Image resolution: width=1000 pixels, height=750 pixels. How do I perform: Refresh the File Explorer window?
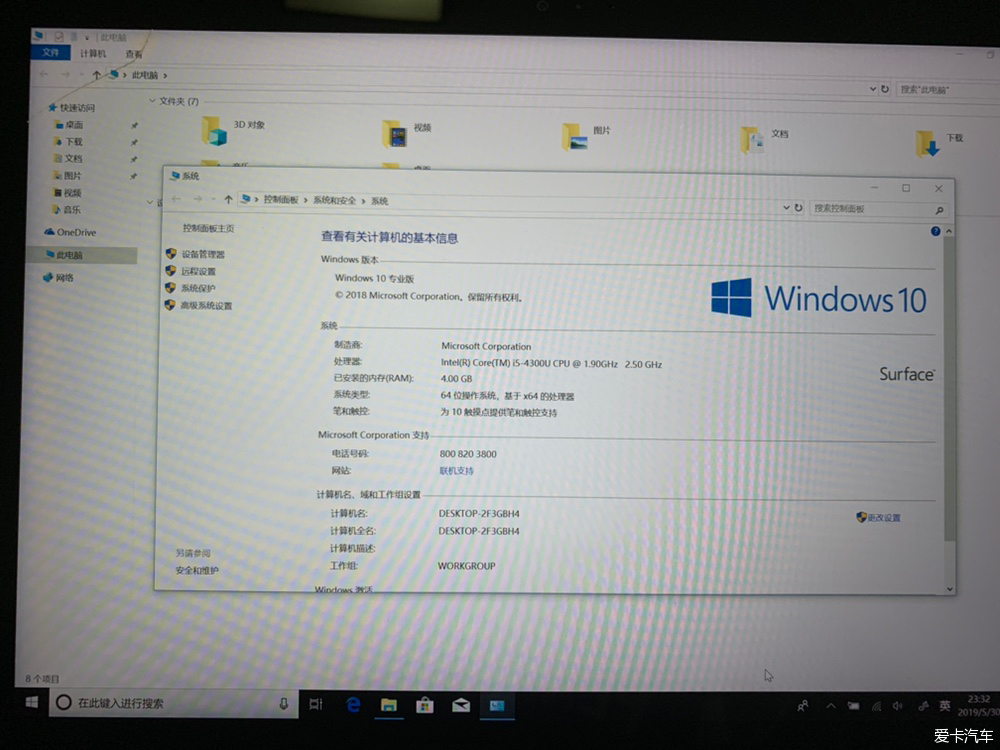tap(885, 89)
